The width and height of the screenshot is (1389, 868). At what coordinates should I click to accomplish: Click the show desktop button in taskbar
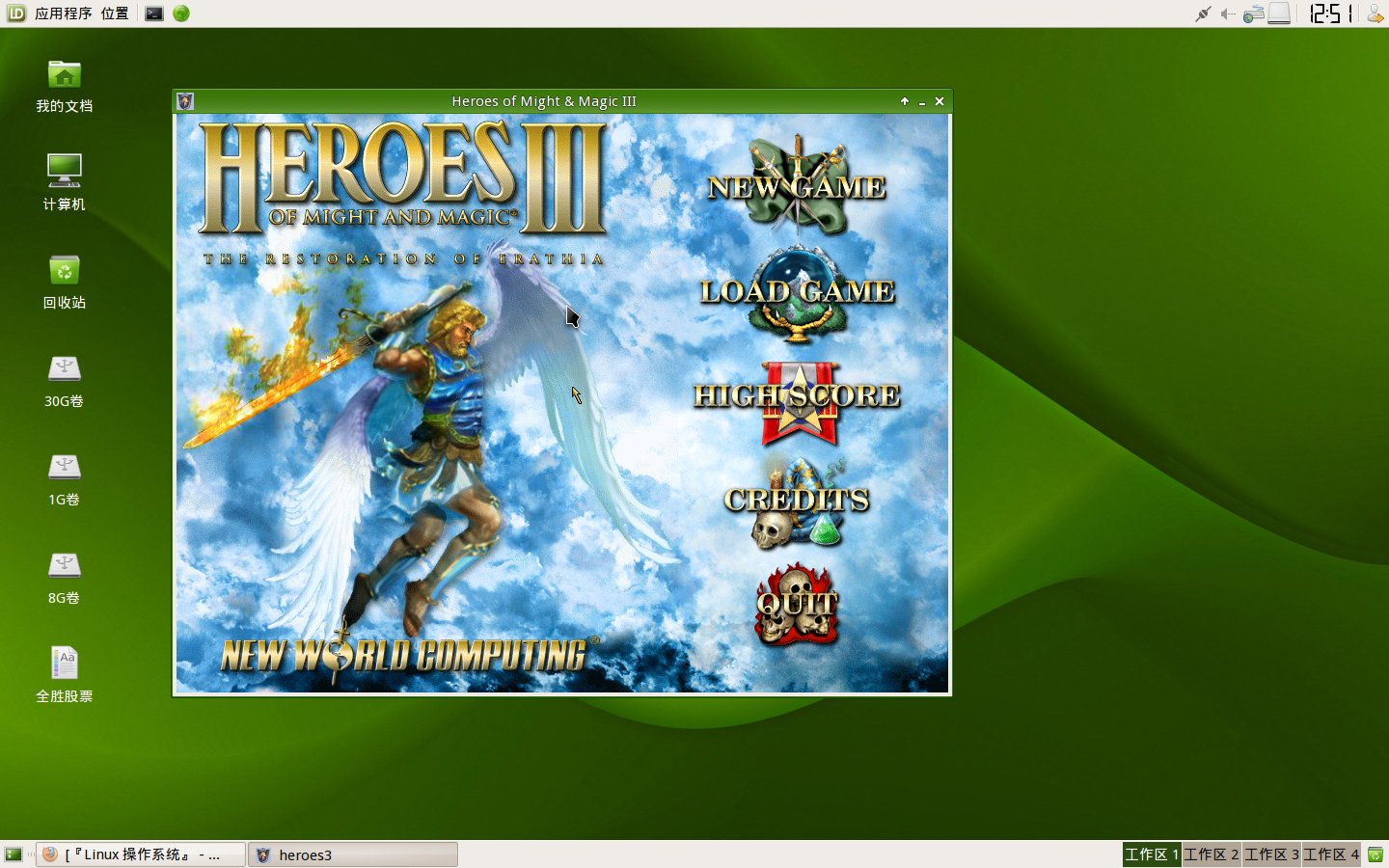(14, 854)
